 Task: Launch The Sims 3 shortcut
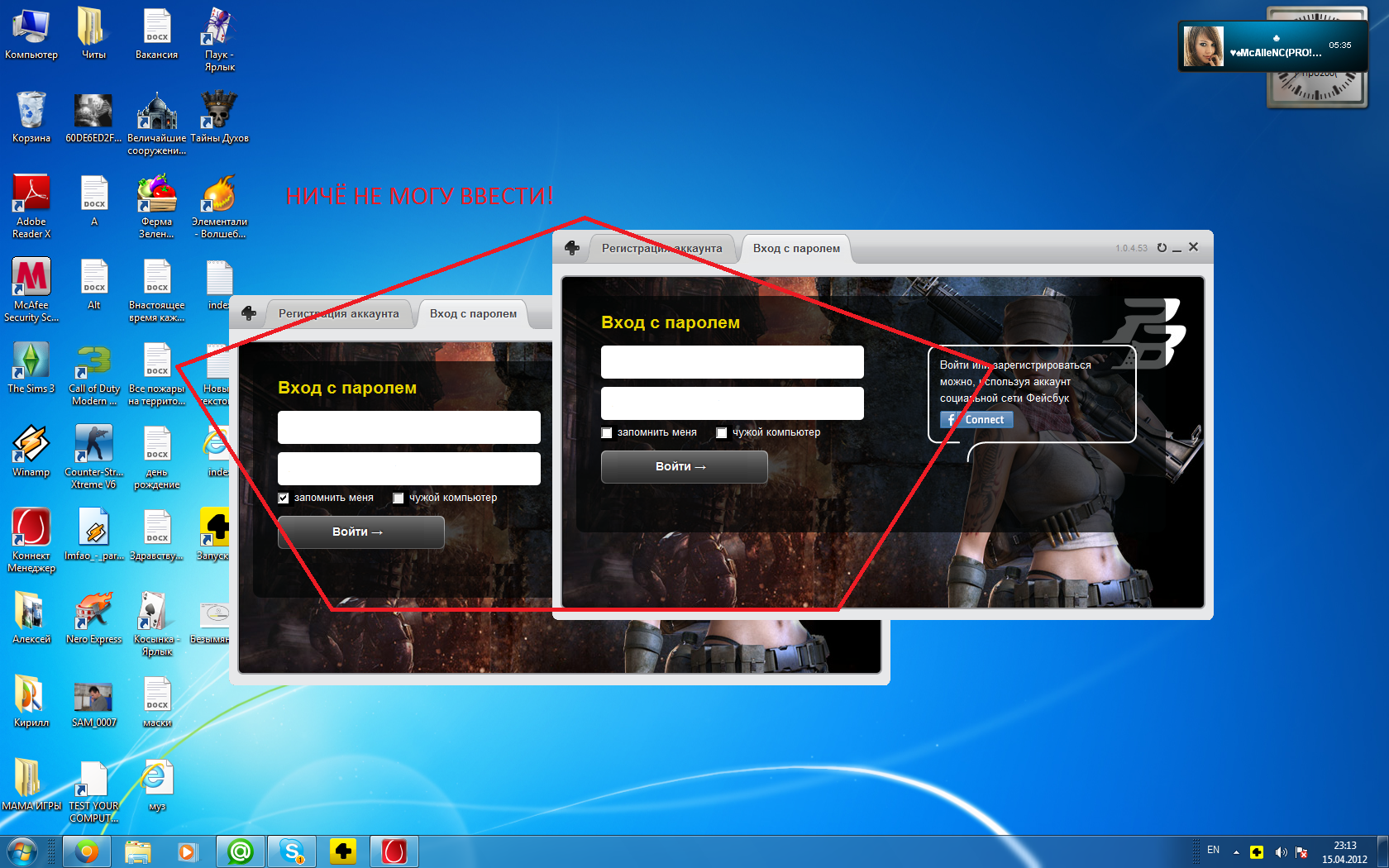(31, 367)
